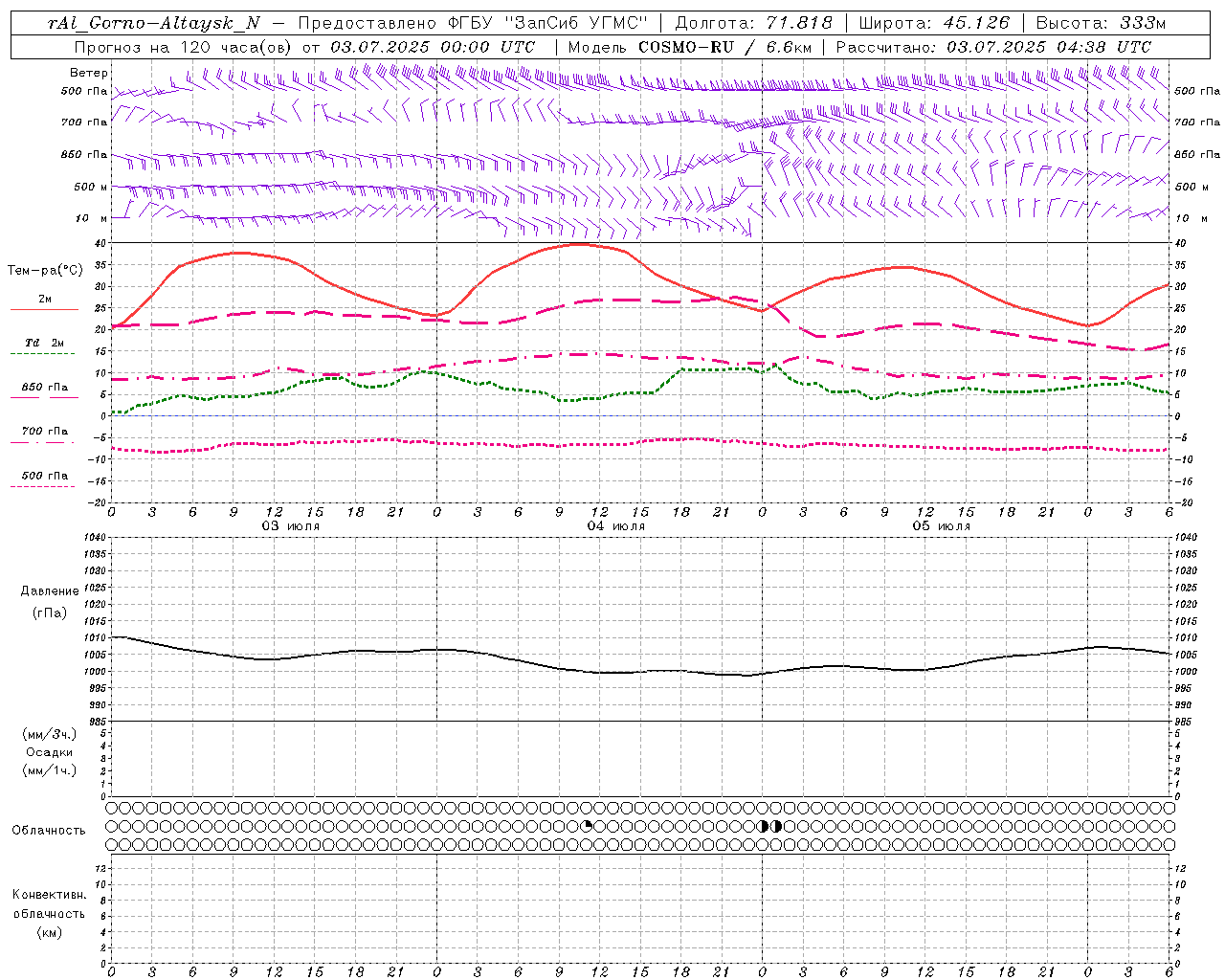Click the Конвективн. panel label

pos(50,895)
